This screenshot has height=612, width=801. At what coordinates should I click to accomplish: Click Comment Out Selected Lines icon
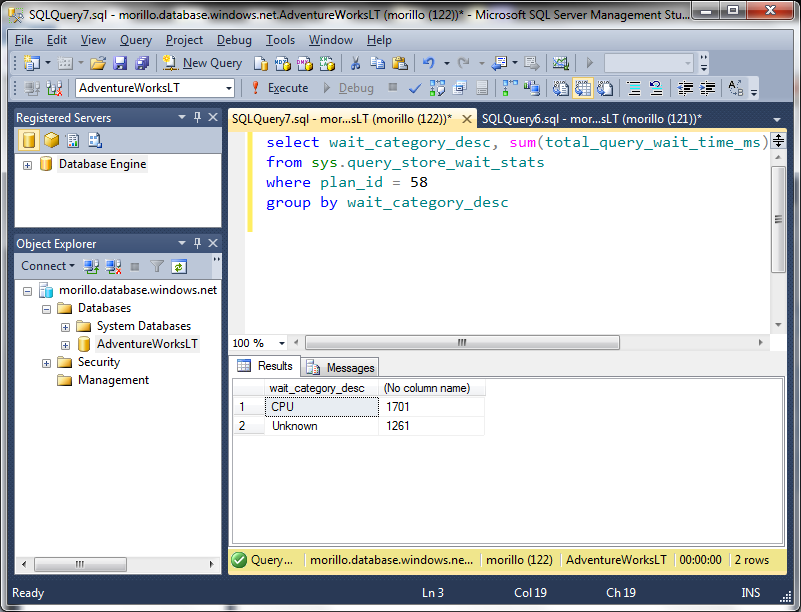click(x=634, y=88)
